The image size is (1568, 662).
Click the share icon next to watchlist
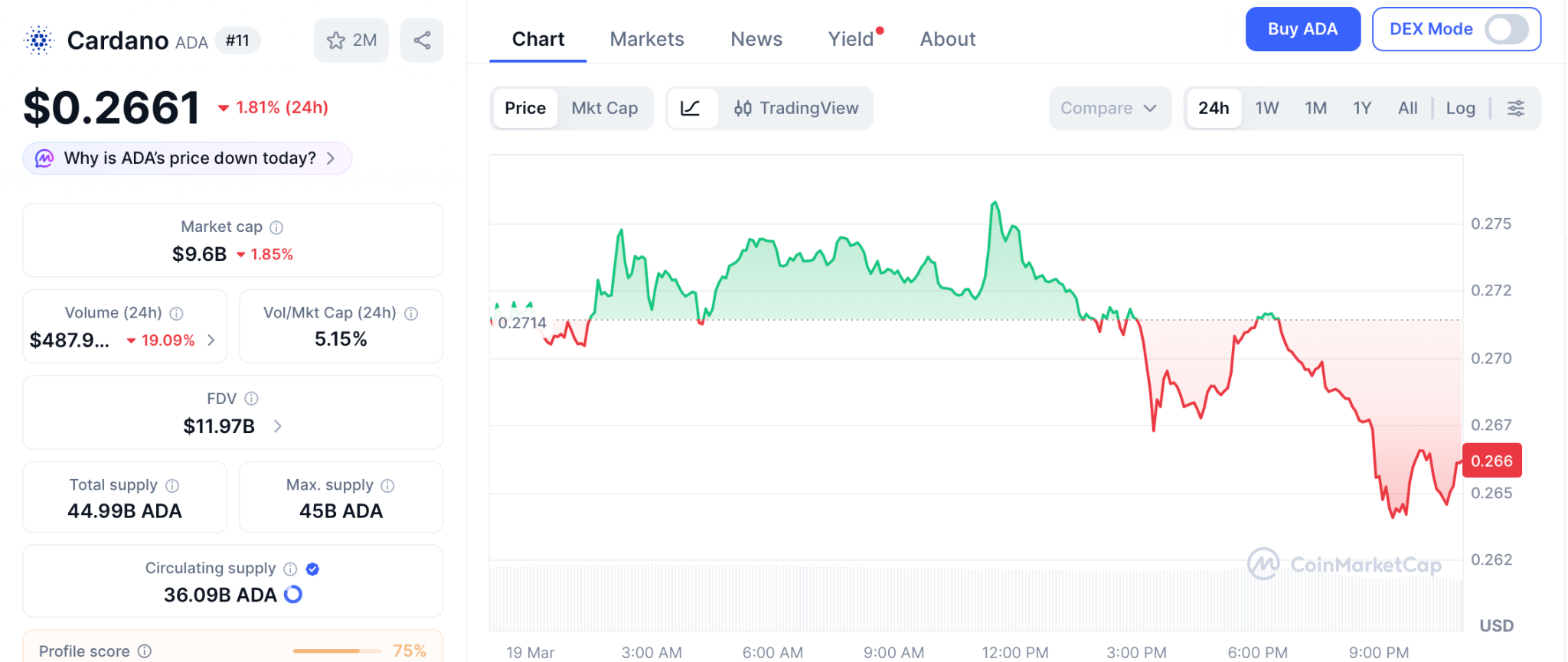[x=422, y=41]
